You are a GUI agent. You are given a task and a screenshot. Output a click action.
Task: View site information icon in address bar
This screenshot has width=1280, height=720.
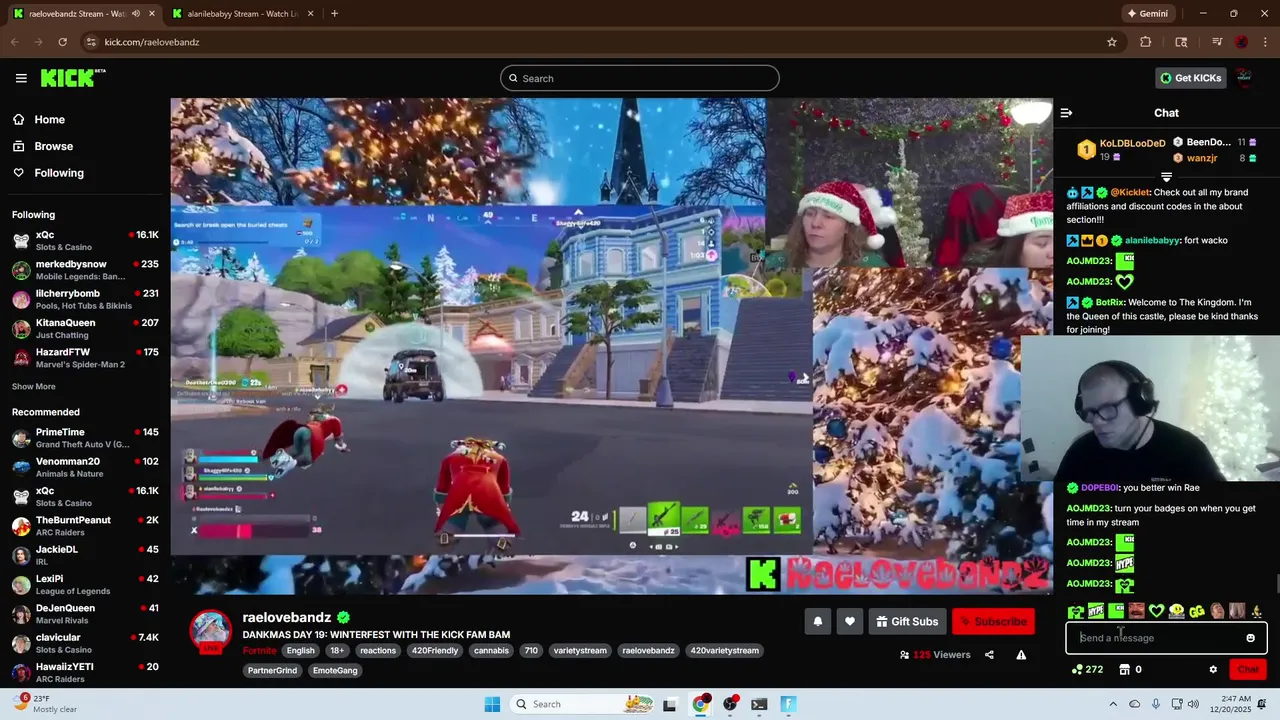91,42
